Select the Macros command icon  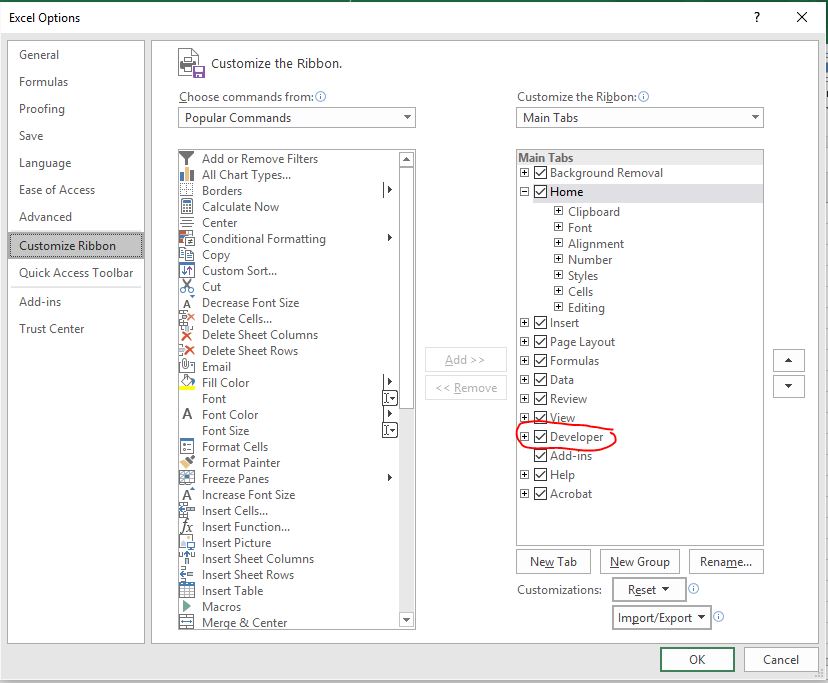[188, 606]
